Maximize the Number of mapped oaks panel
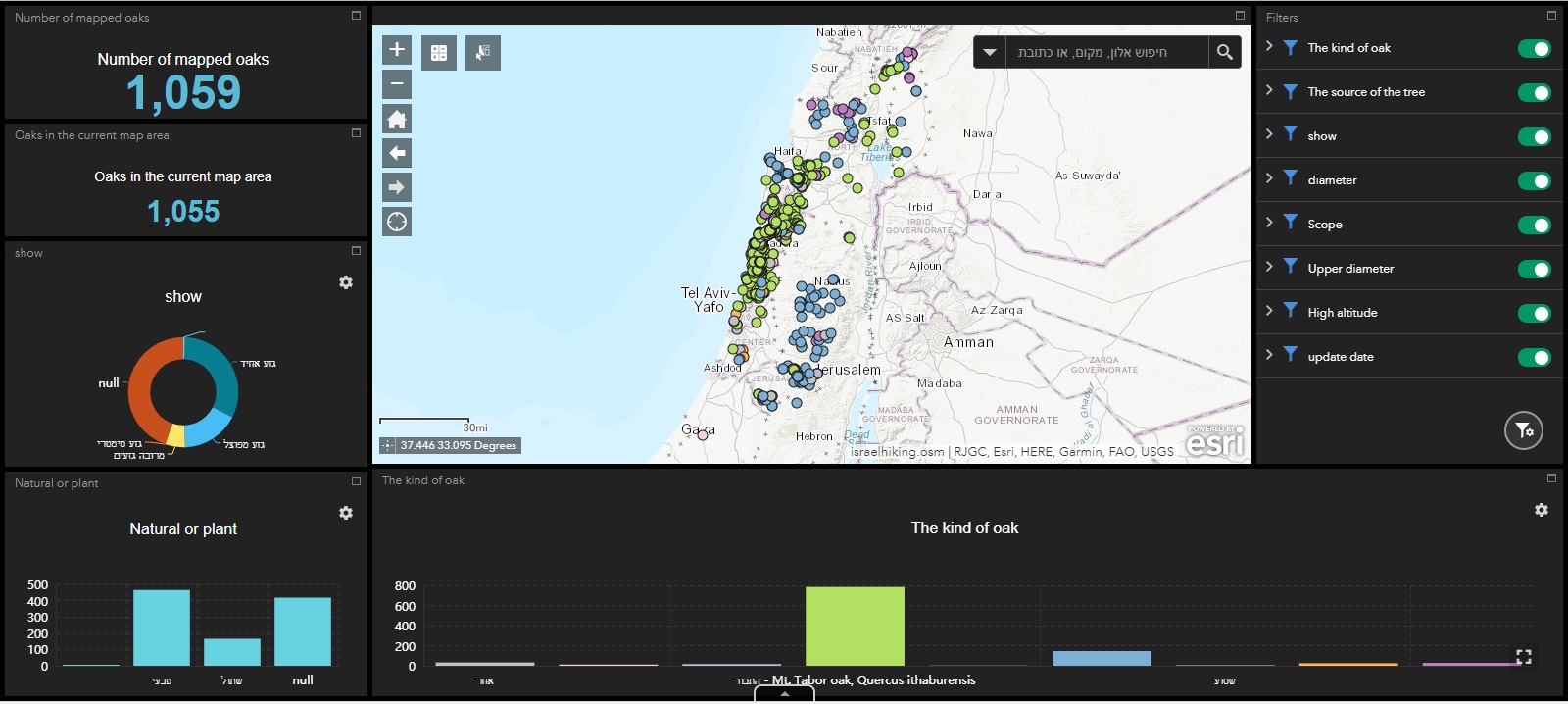Screen dimensions: 1568x704 click(x=356, y=16)
